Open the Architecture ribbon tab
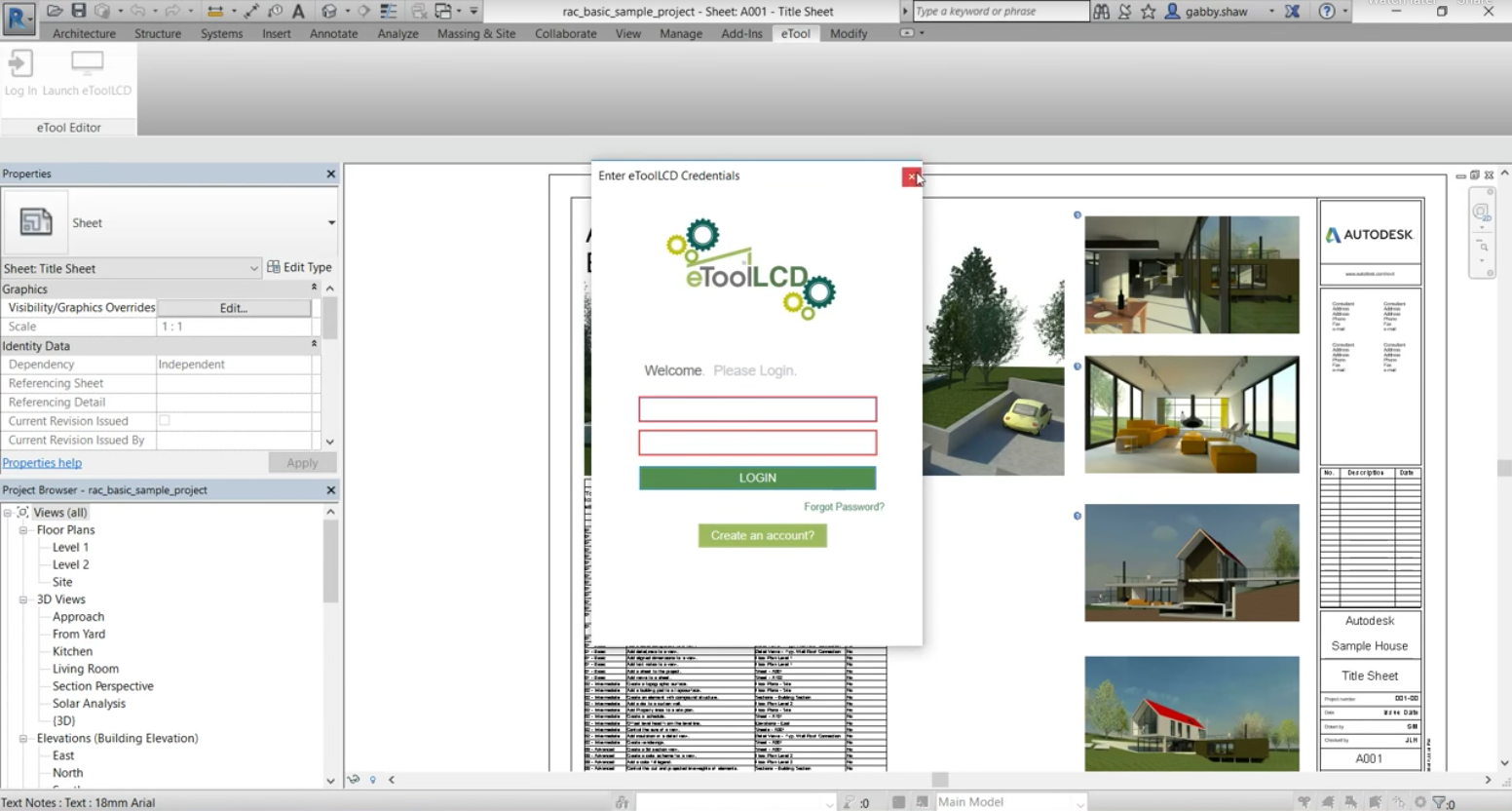 [84, 33]
